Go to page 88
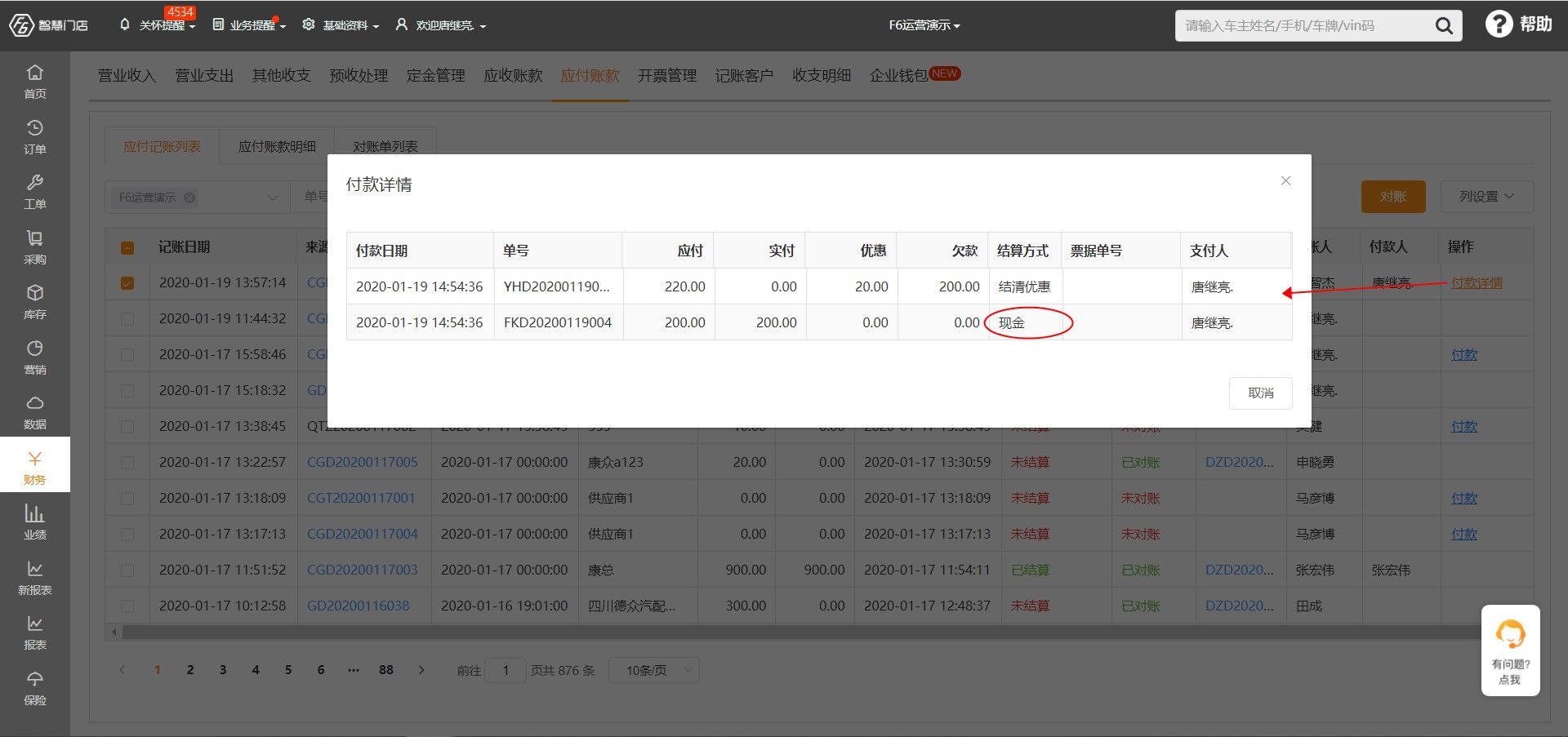The image size is (1568, 737). tap(386, 670)
